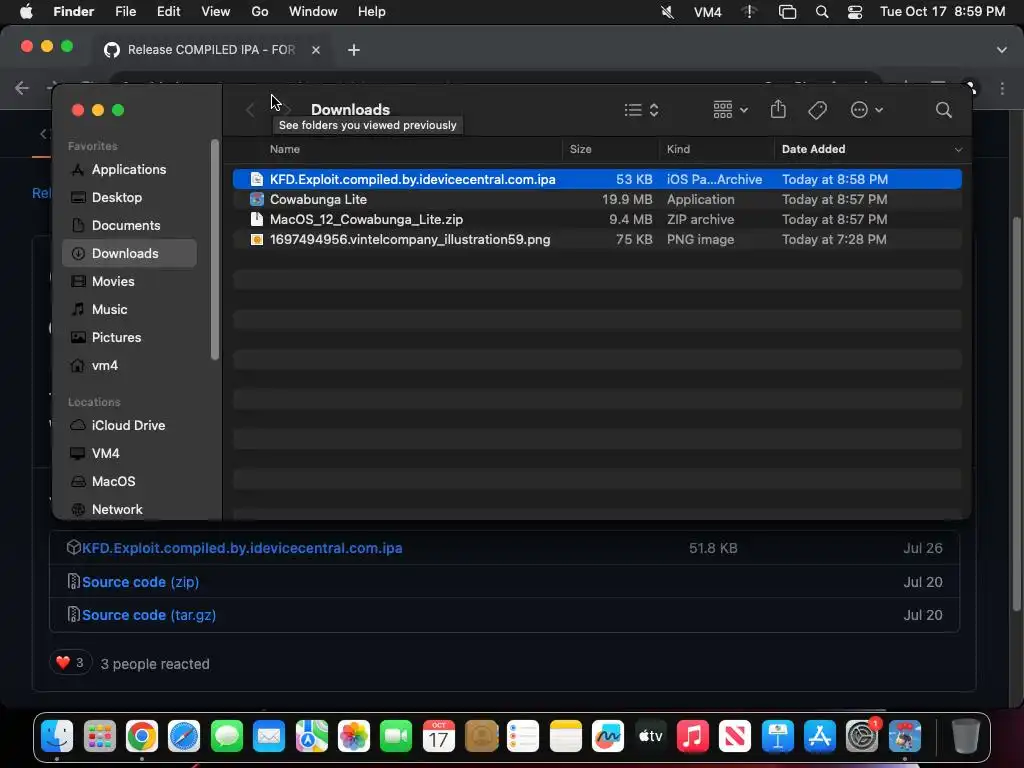The width and height of the screenshot is (1024, 768).
Task: Sort files by Name column header
Action: [285, 150]
